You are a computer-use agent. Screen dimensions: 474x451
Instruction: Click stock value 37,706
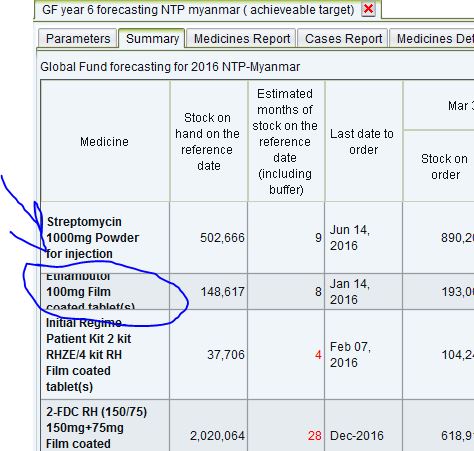point(226,355)
